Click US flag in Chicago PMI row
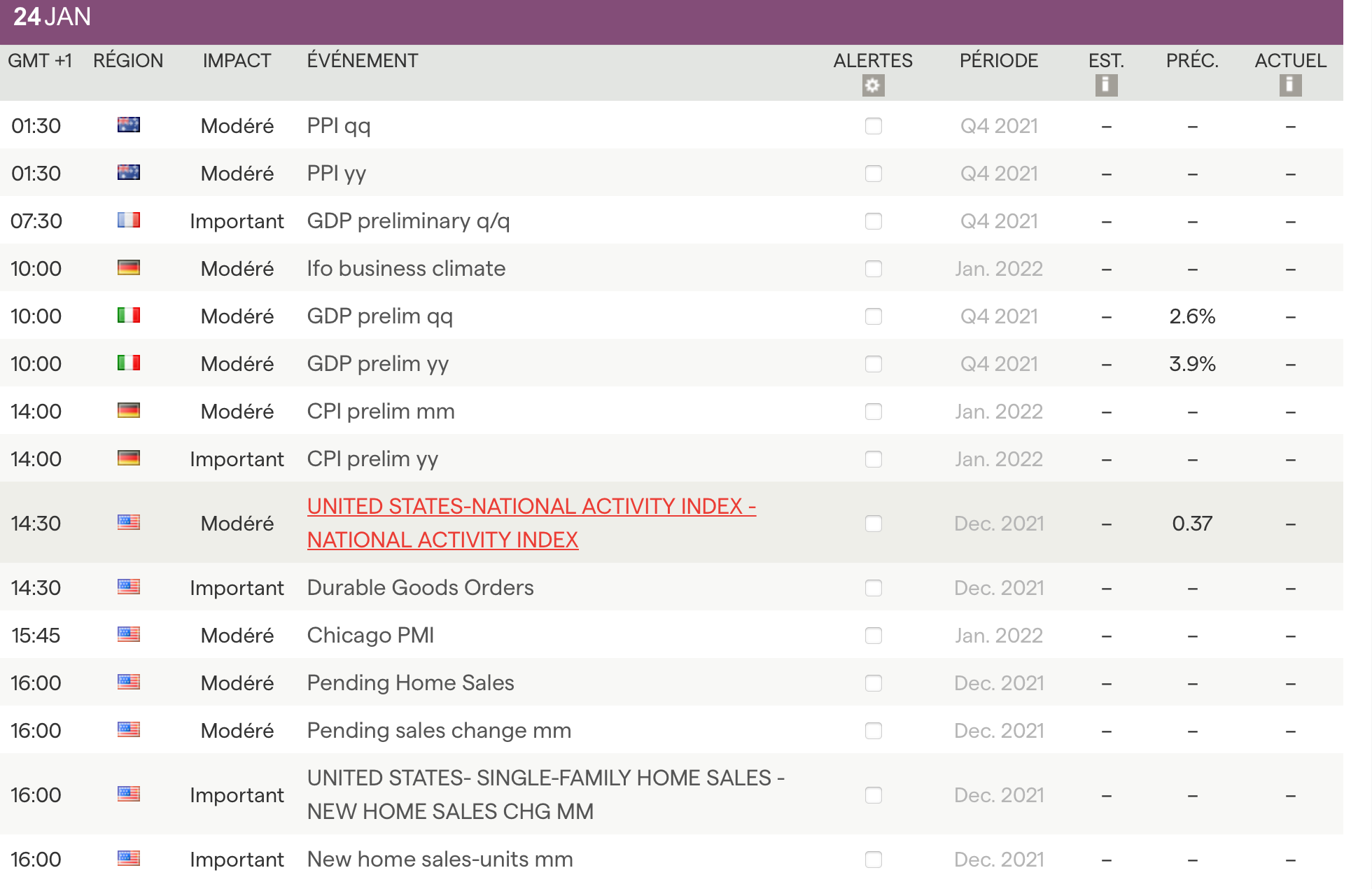The image size is (1372, 889). click(129, 635)
